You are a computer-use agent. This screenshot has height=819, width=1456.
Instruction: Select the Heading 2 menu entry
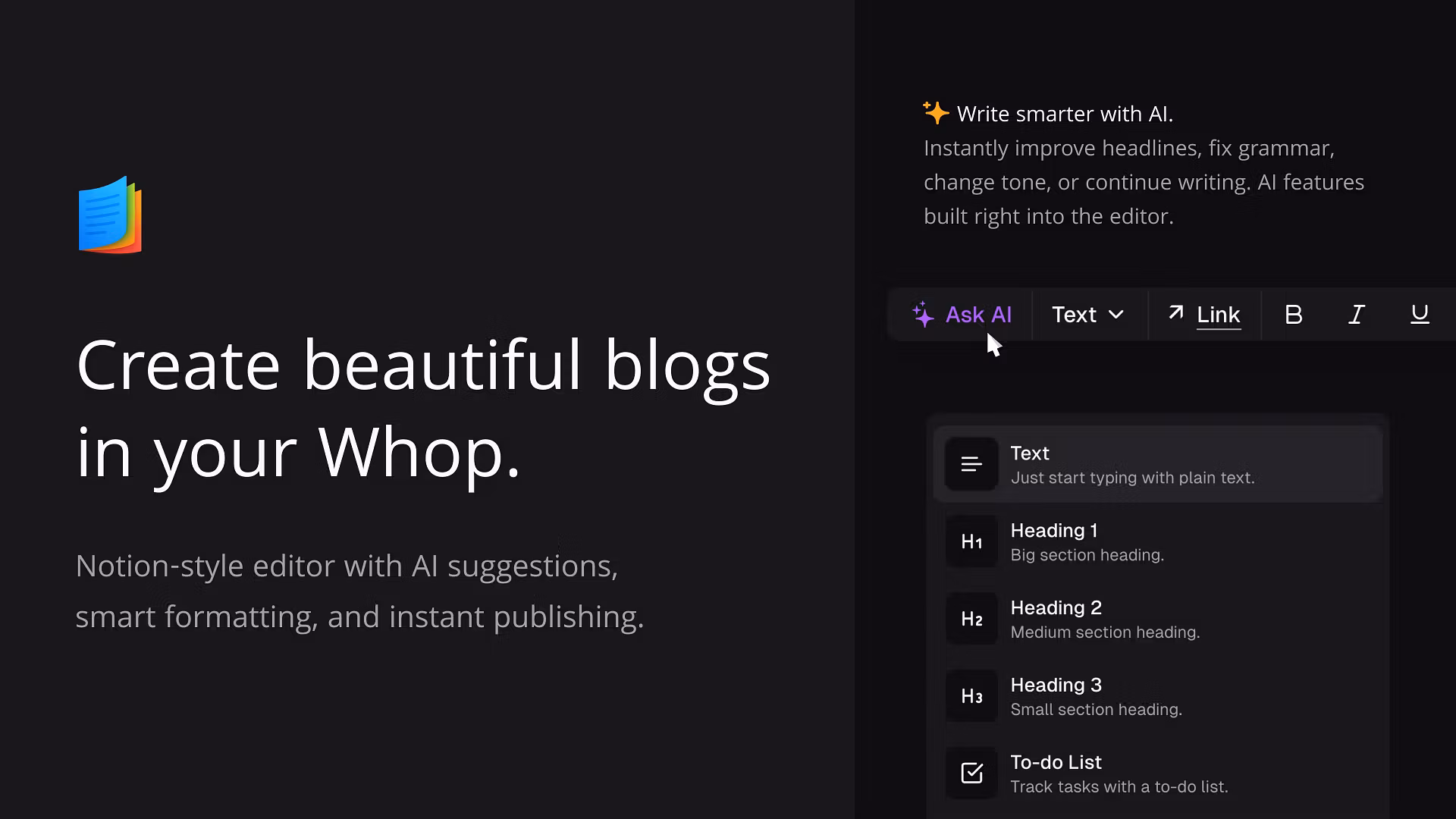(1158, 619)
